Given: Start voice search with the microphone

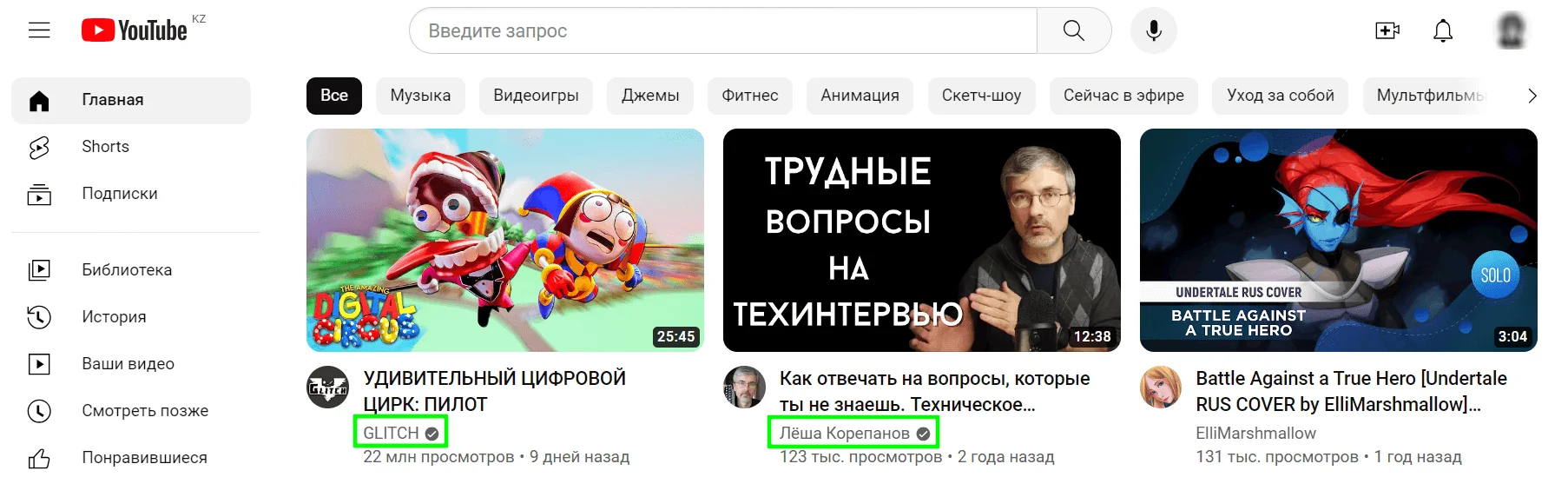Looking at the screenshot, I should click(x=1154, y=30).
